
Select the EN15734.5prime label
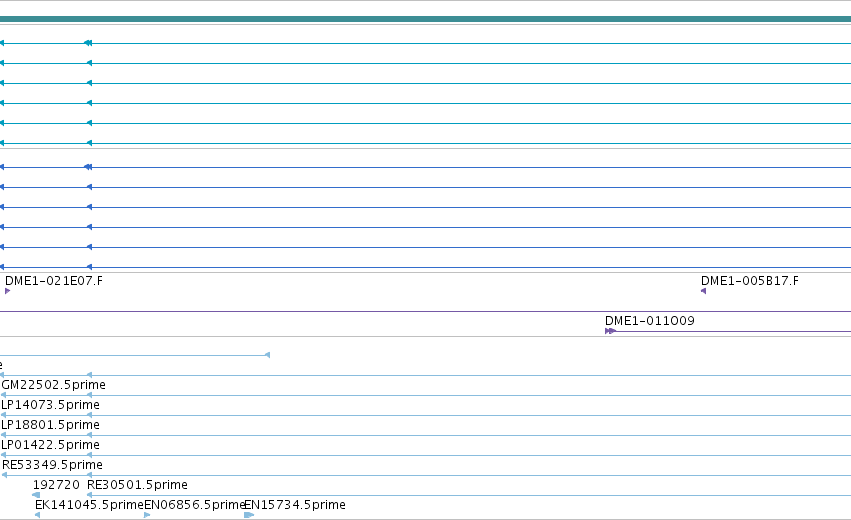point(295,505)
